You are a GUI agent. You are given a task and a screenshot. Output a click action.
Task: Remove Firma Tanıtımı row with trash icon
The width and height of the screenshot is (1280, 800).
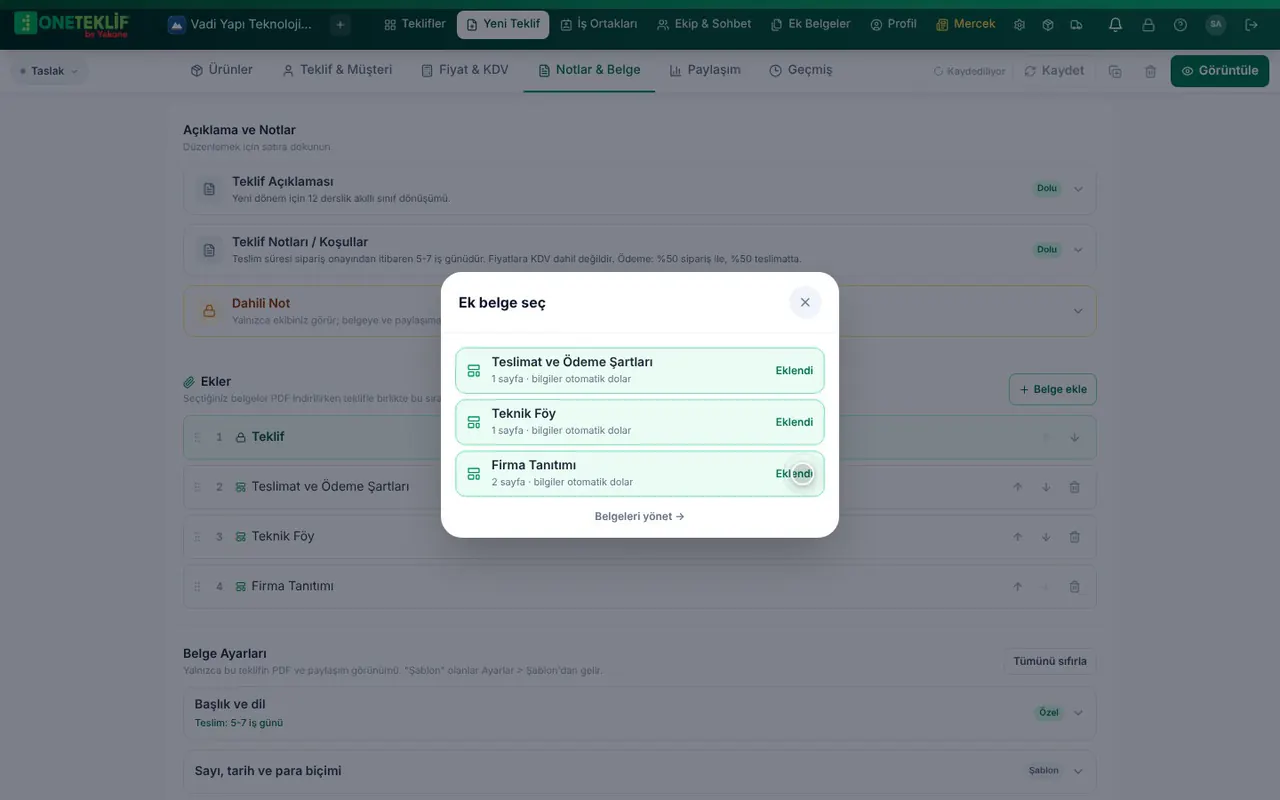pyautogui.click(x=1074, y=587)
